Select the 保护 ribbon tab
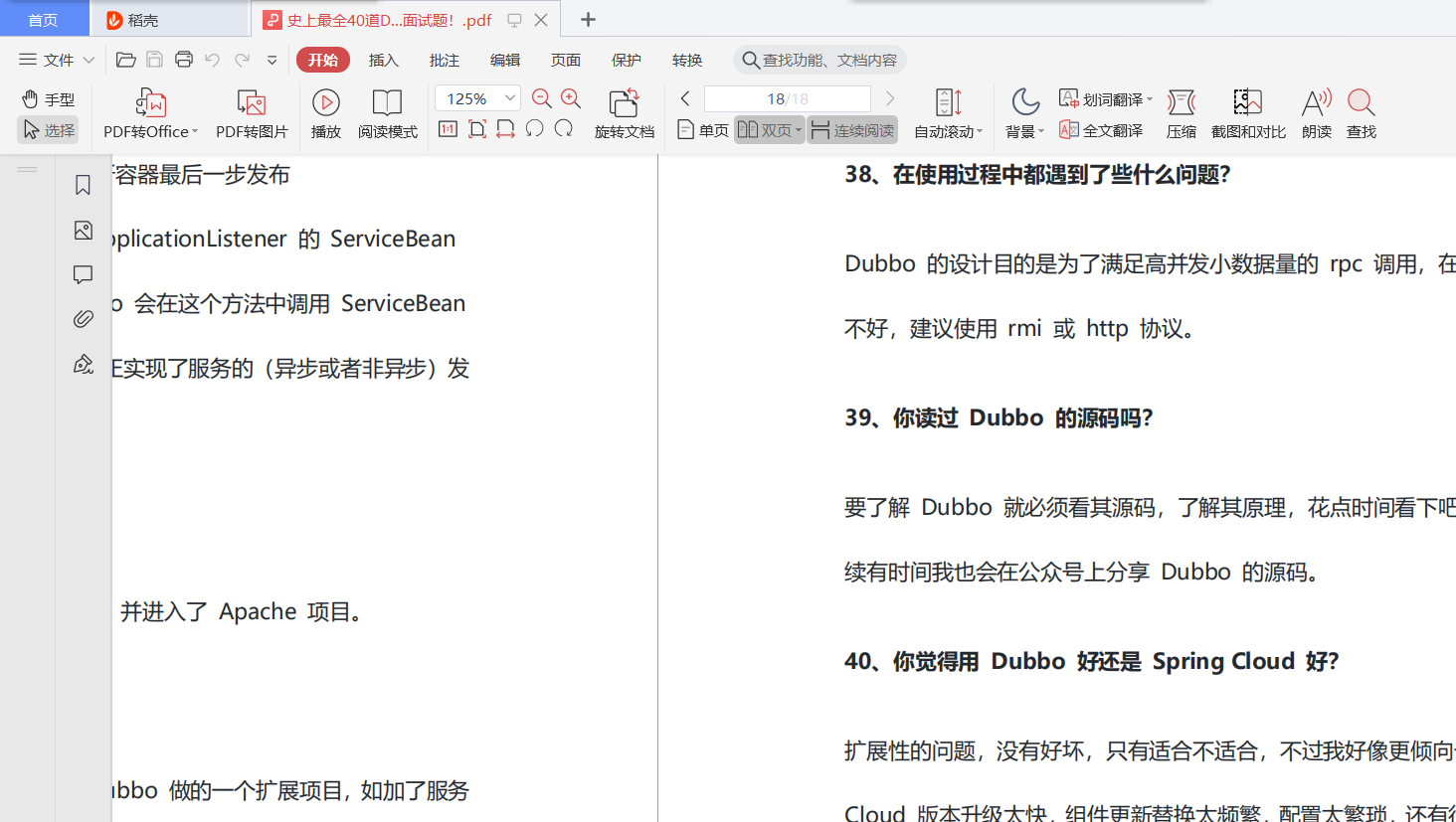 click(627, 60)
